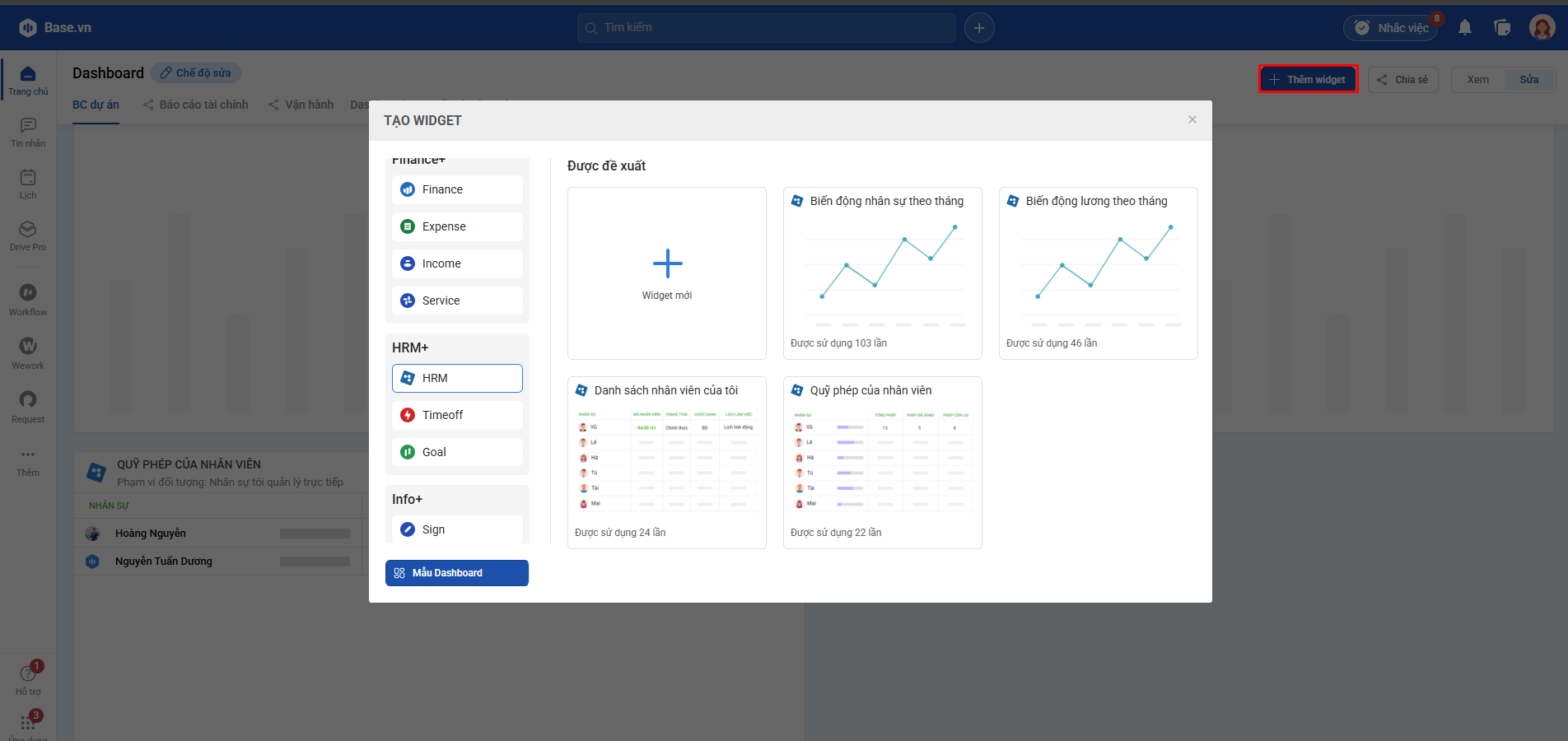The image size is (1568, 741).
Task: Switch to Sửa edit mode
Action: point(1529,80)
